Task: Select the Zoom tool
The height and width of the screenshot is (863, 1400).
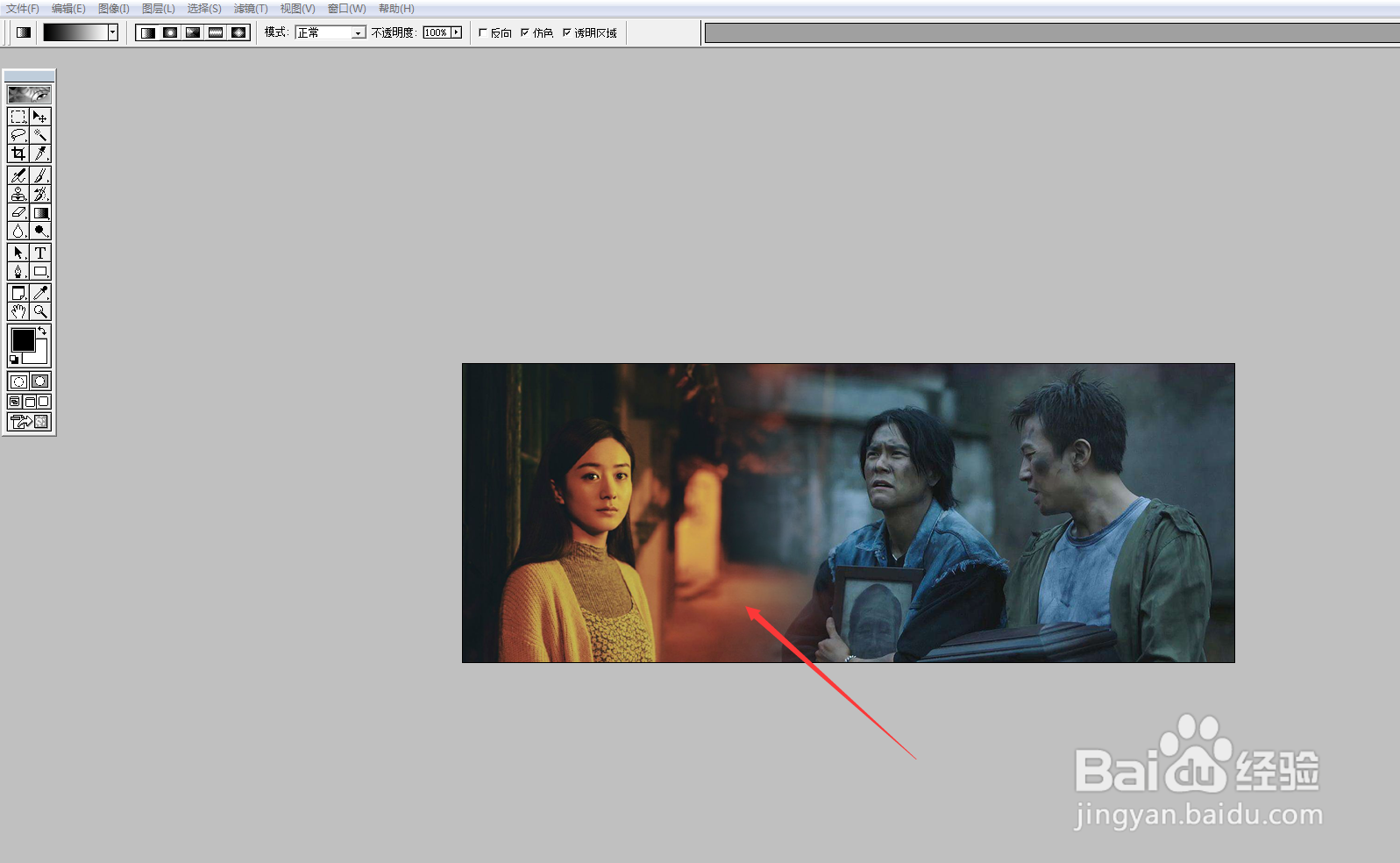Action: (x=40, y=311)
